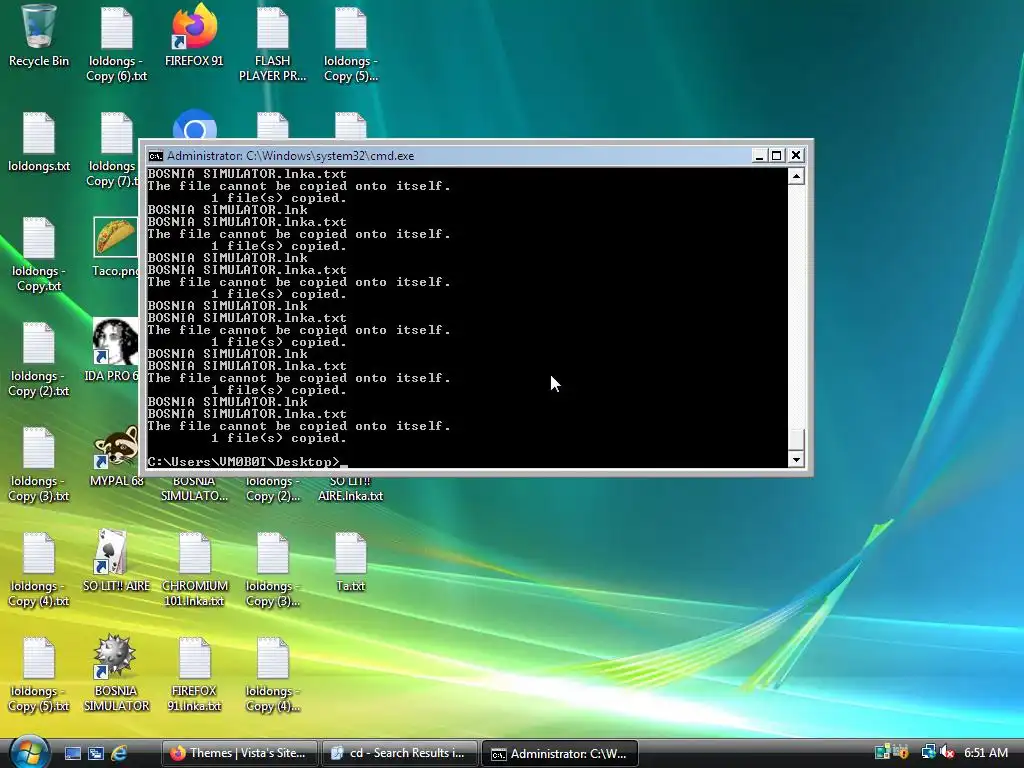Open the cmd.exe title bar system icon
1024x768 pixels.
155,155
